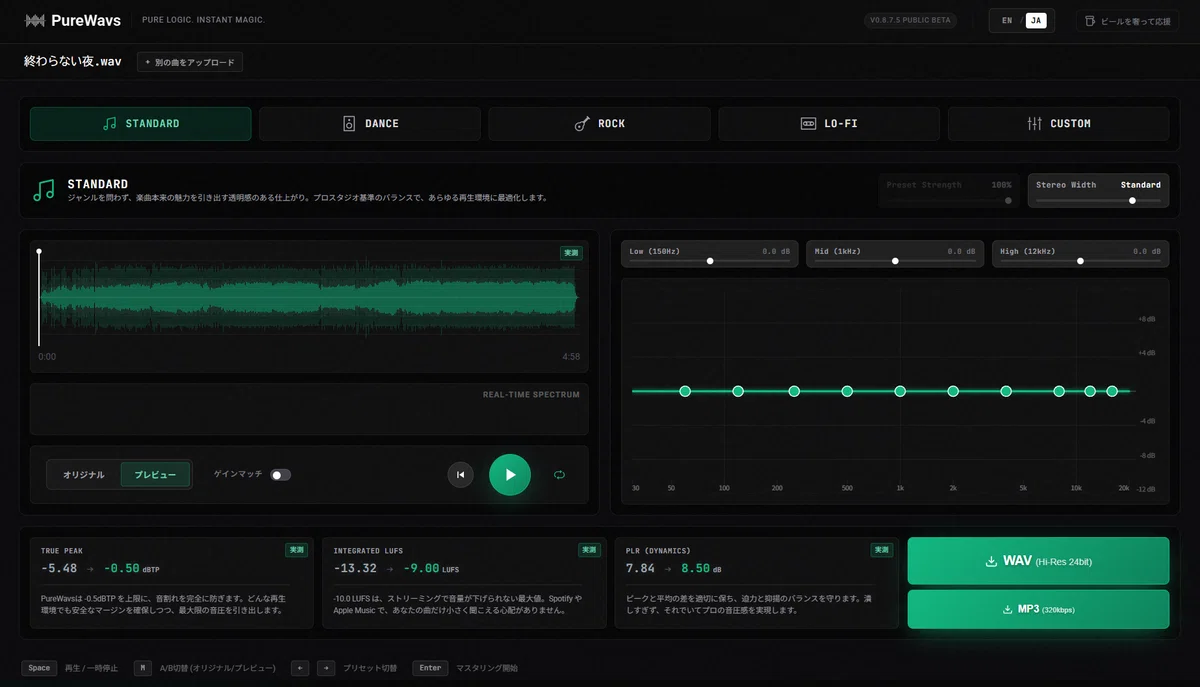
Task: Select the Dance preset speaker icon
Action: [349, 124]
